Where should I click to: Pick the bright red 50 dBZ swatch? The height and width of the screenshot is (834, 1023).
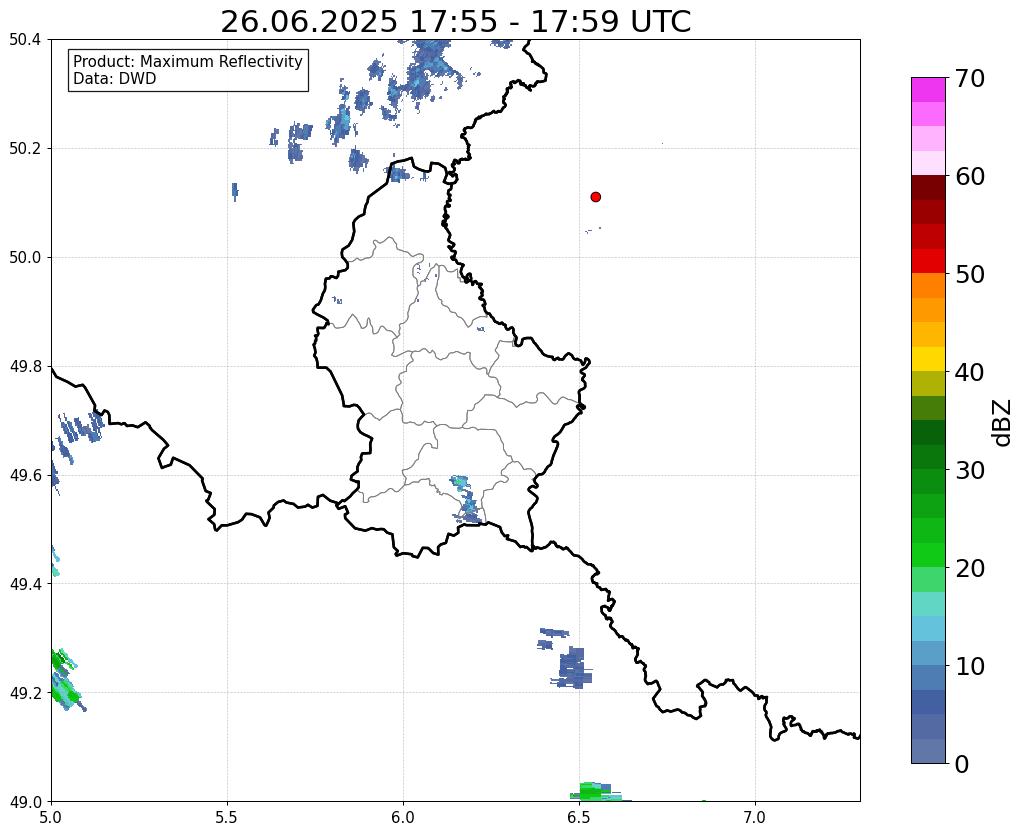click(x=928, y=261)
